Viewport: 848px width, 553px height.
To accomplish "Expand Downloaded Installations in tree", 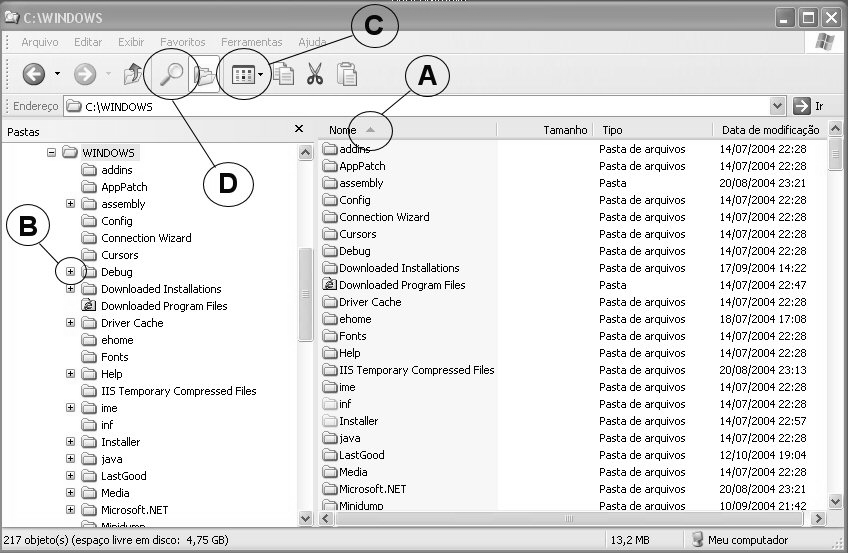I will [70, 289].
